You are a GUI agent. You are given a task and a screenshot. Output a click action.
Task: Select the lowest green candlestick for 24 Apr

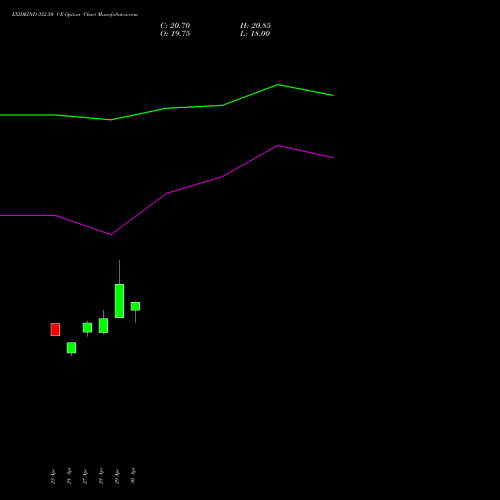(x=71, y=348)
